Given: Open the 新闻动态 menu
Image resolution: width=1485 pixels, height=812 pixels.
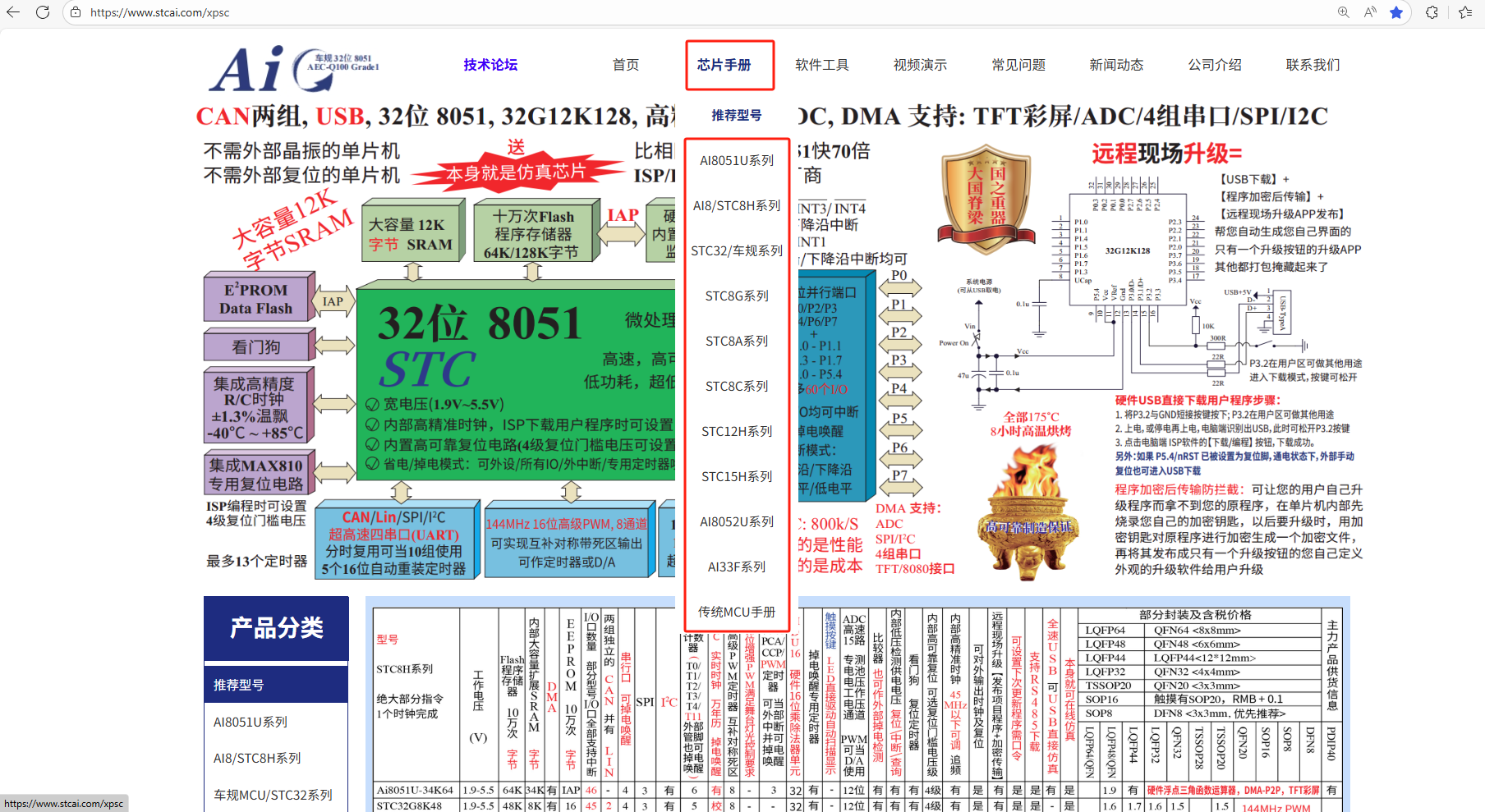Looking at the screenshot, I should click(1116, 65).
